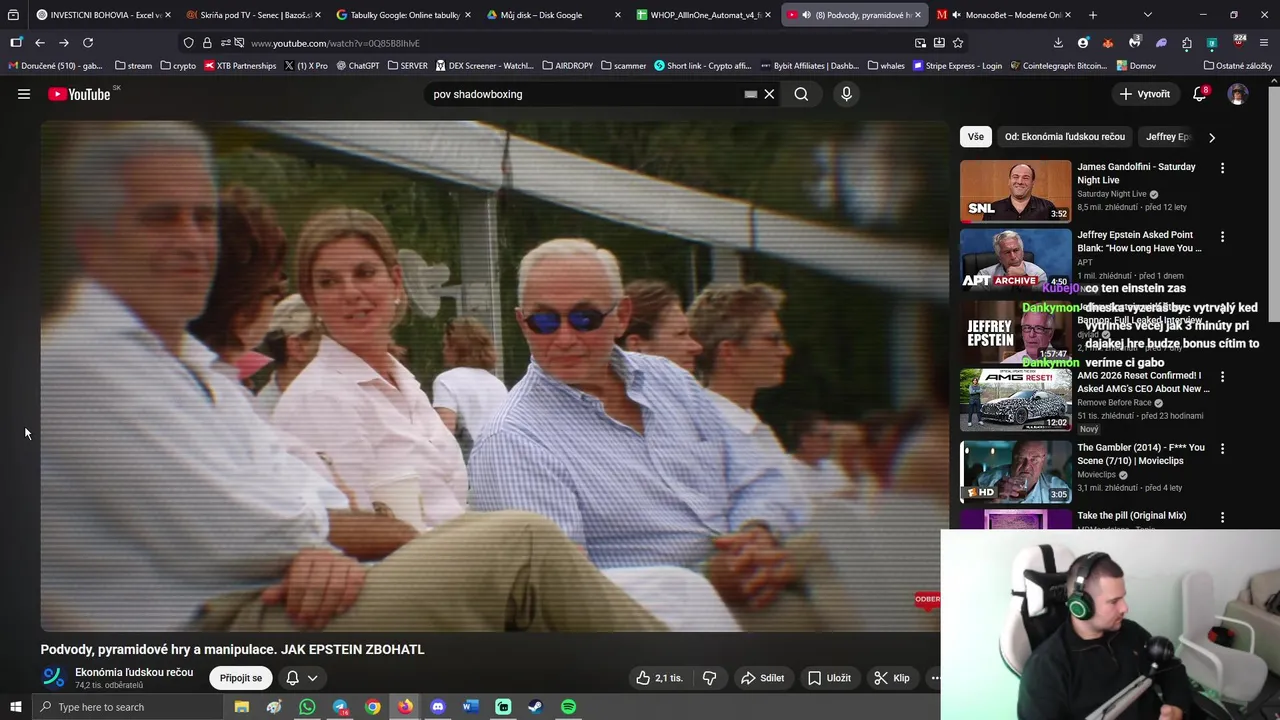Open options for Take the pill video
Image resolution: width=1280 pixels, height=720 pixels.
click(1222, 517)
